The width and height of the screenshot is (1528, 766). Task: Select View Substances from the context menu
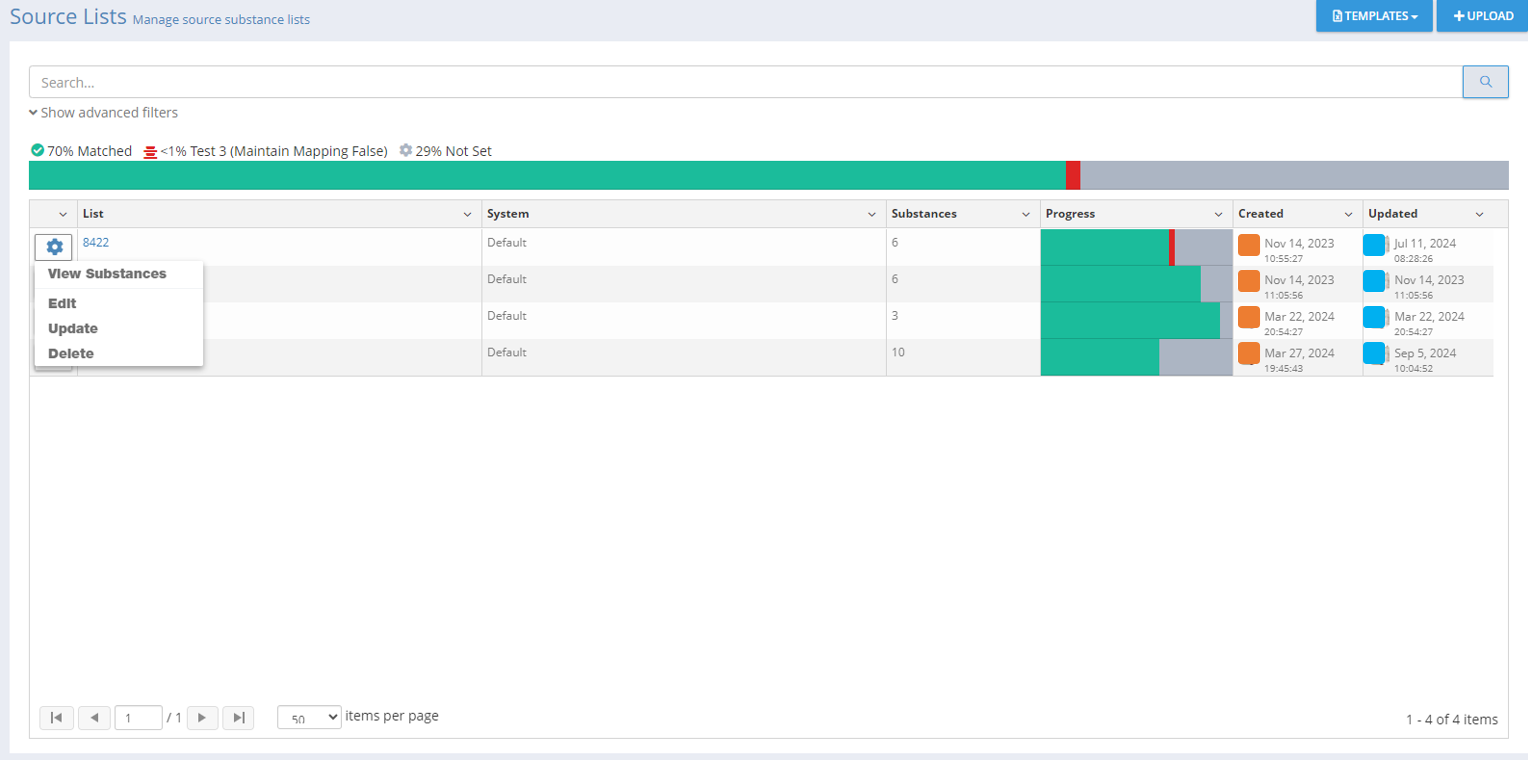[107, 274]
